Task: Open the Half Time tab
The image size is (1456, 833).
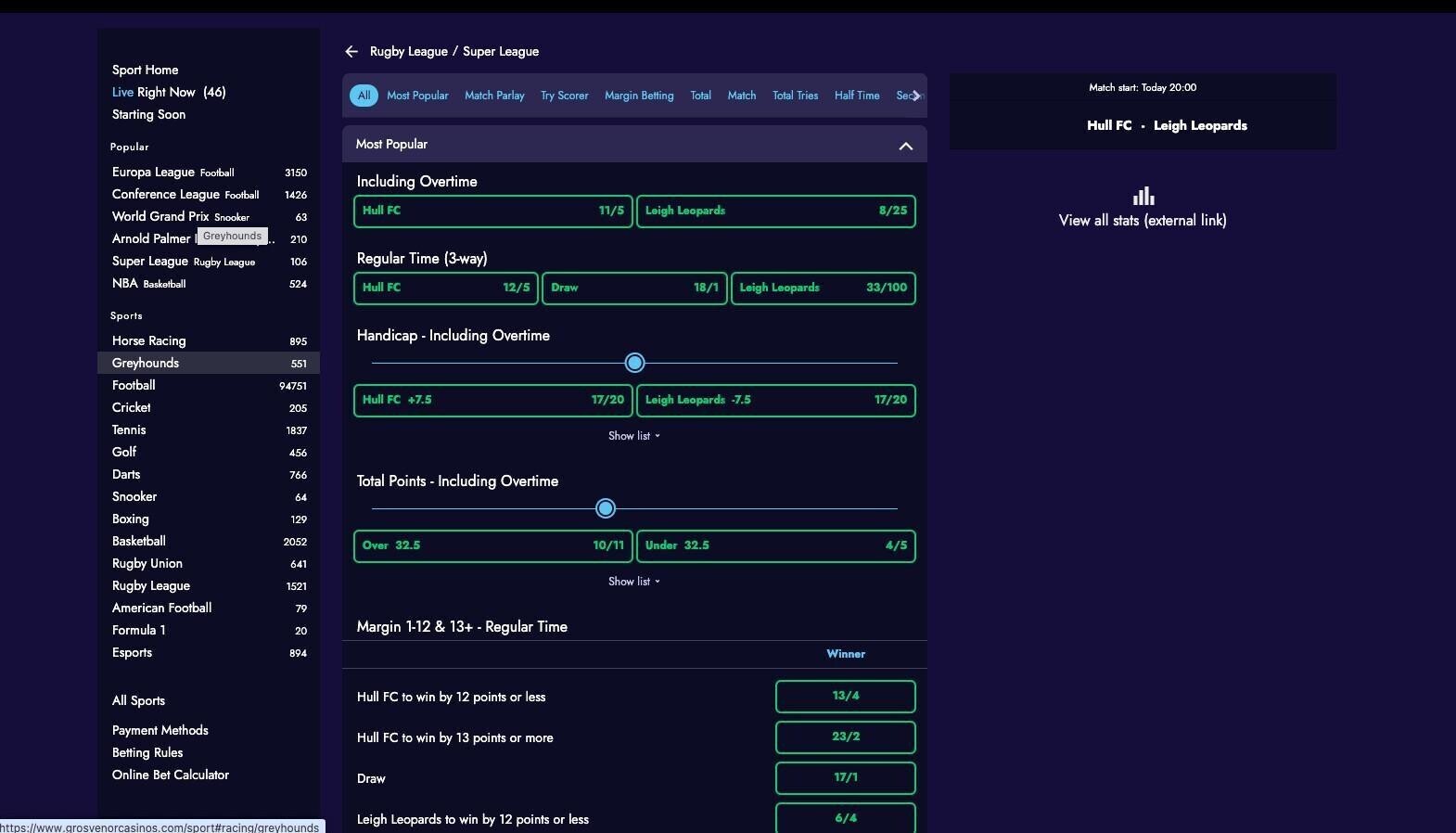Action: [857, 96]
